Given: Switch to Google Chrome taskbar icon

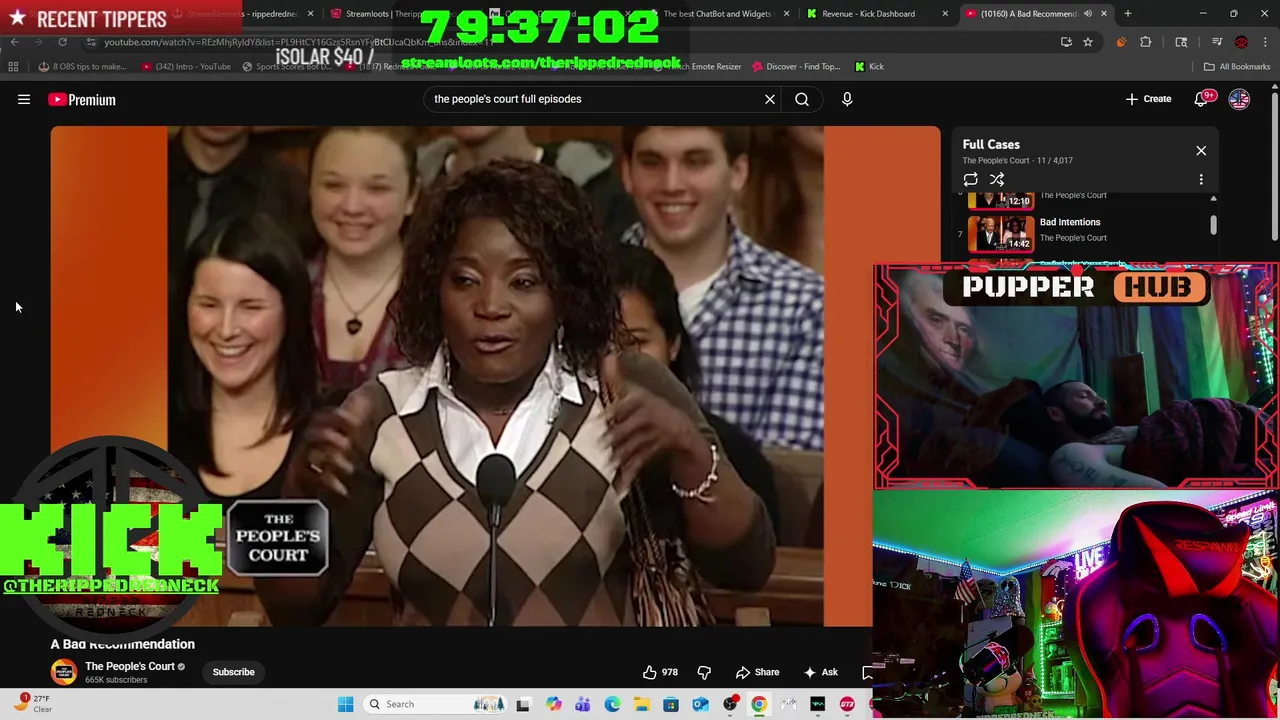Looking at the screenshot, I should 759,704.
